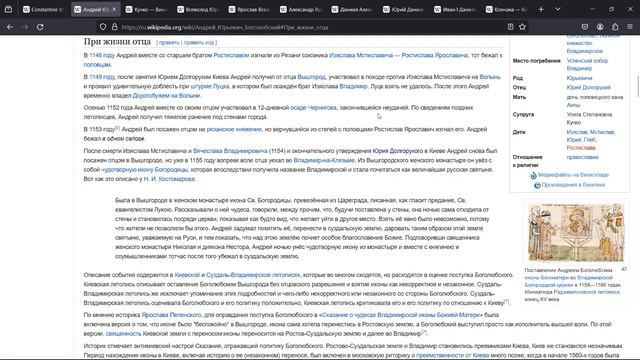This screenshot has height=360, width=640.
Task: Open 'Радзивилловской летописи' caption link
Action: click(587, 292)
